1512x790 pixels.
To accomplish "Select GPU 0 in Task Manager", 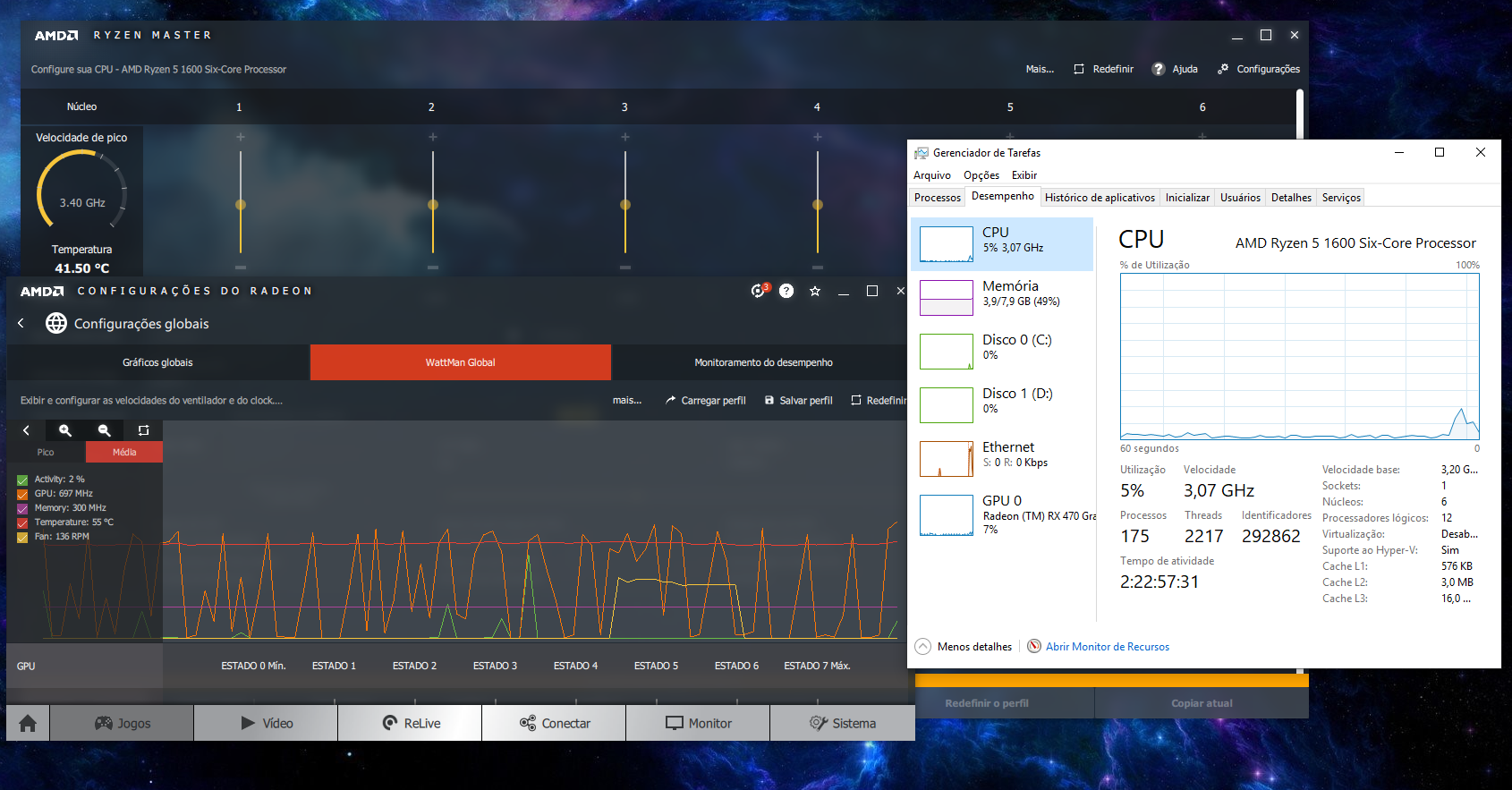I will [x=1002, y=514].
